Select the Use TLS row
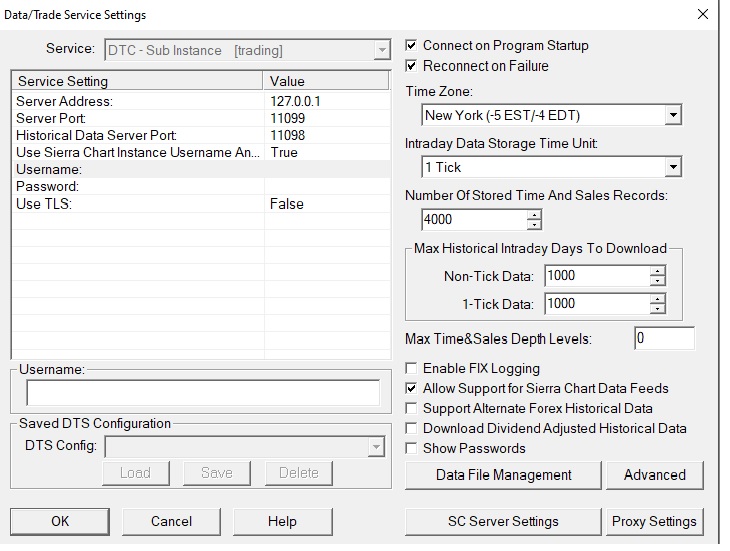 [201, 204]
